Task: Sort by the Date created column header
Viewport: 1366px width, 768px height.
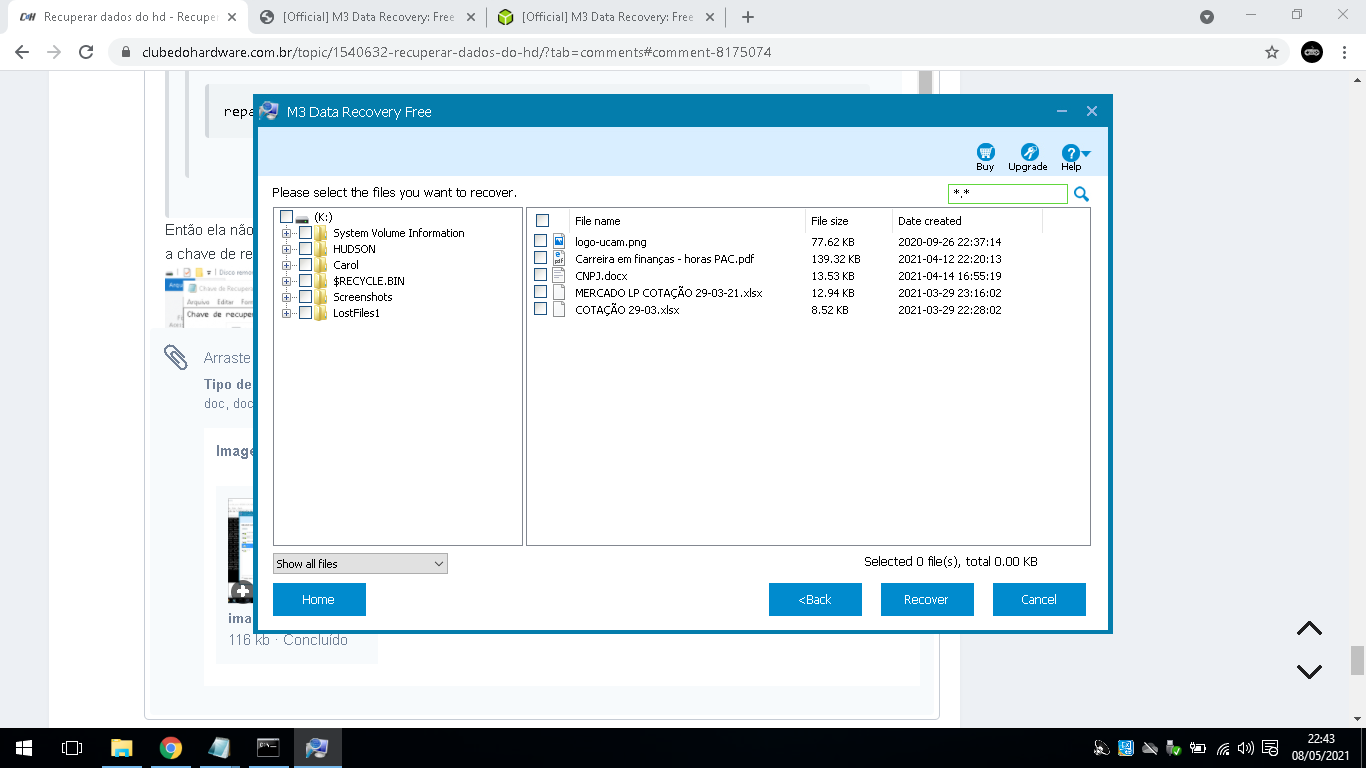Action: (966, 221)
